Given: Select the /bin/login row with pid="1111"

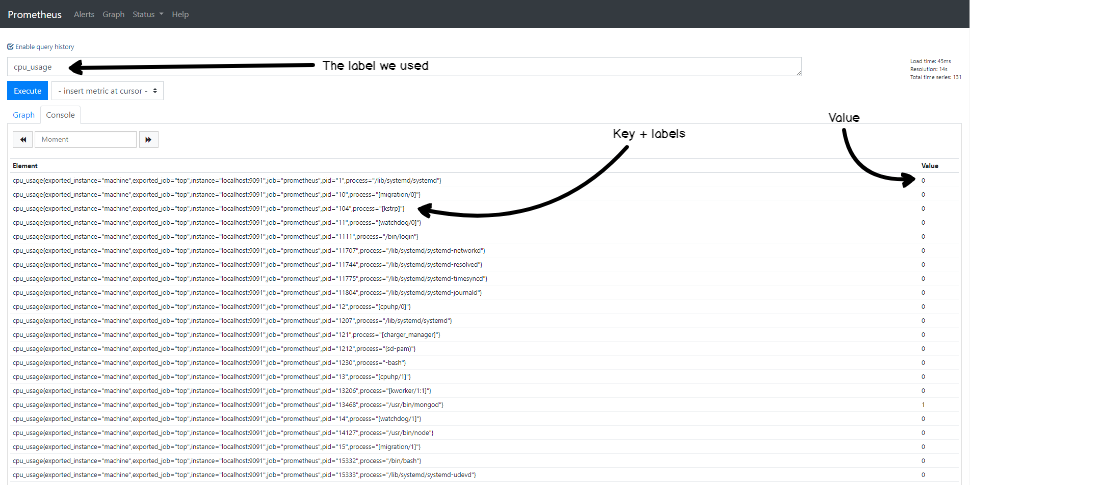Looking at the screenshot, I should click(x=485, y=237).
